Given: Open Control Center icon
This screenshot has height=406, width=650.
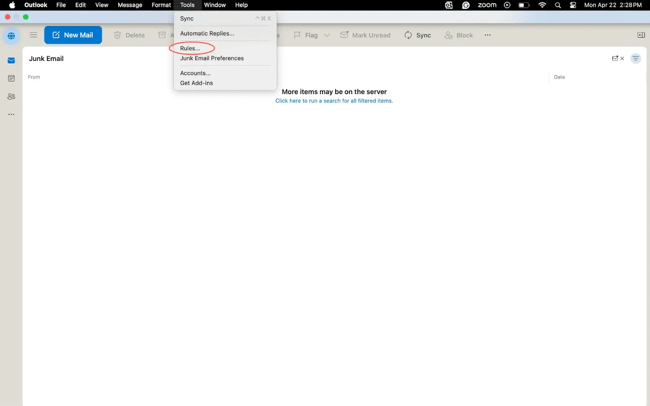Looking at the screenshot, I should (573, 5).
